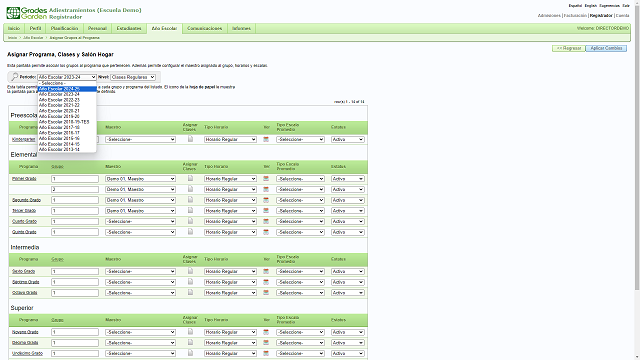The image size is (640, 360).
Task: Open the Personal tab
Action: tap(97, 29)
